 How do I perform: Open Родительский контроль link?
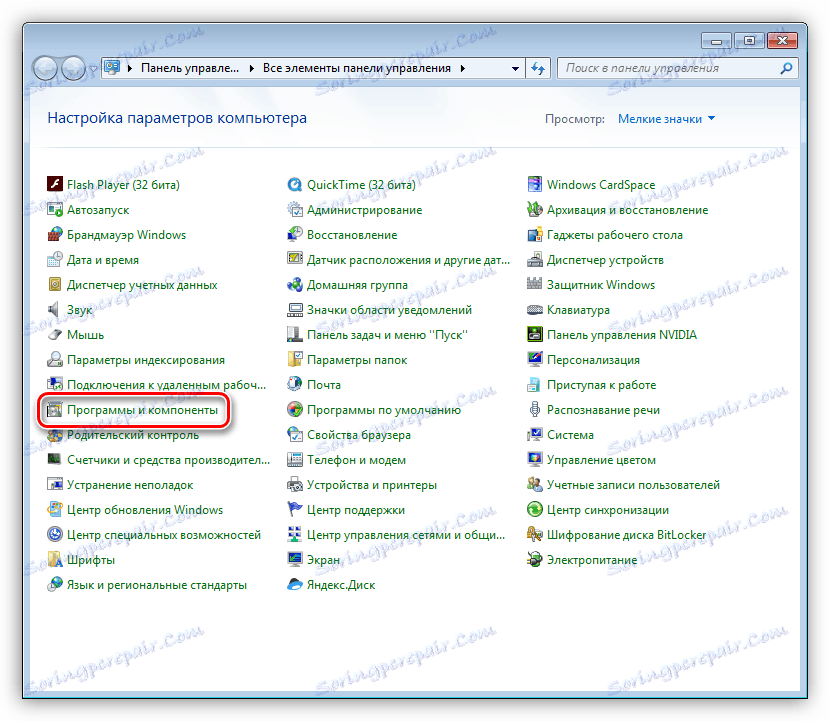click(x=133, y=435)
